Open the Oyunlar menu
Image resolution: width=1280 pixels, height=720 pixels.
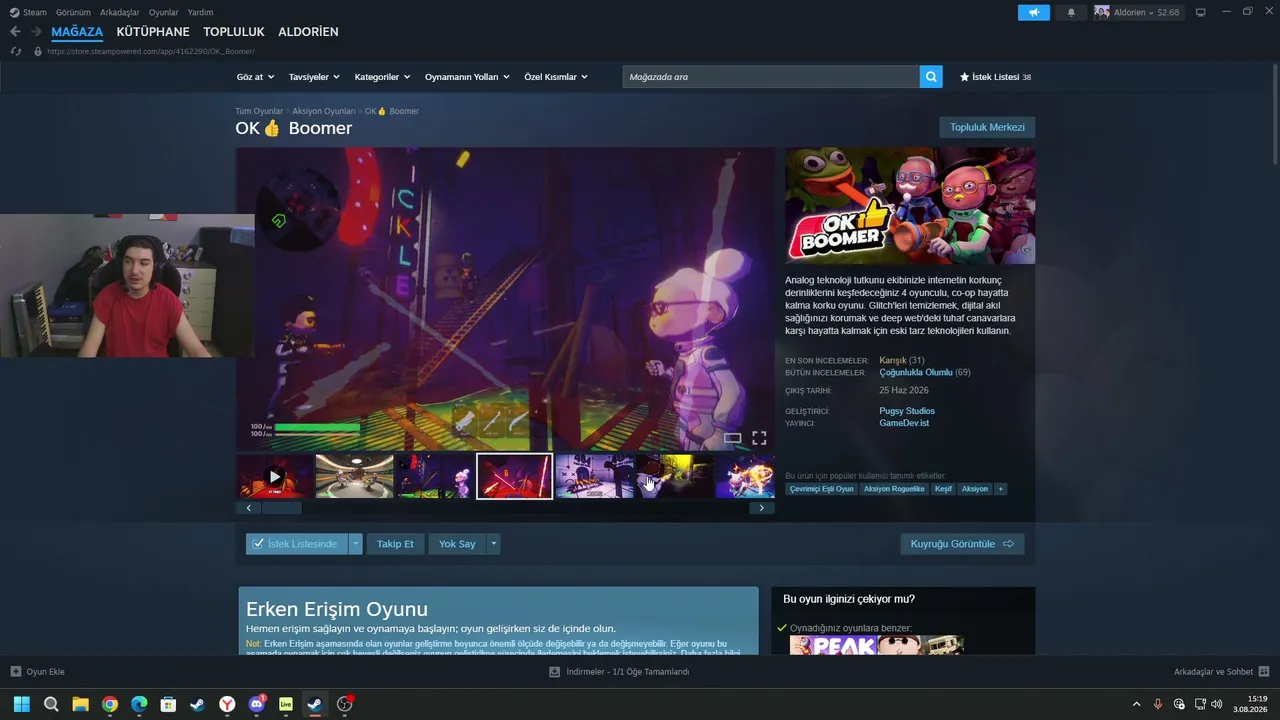click(164, 12)
